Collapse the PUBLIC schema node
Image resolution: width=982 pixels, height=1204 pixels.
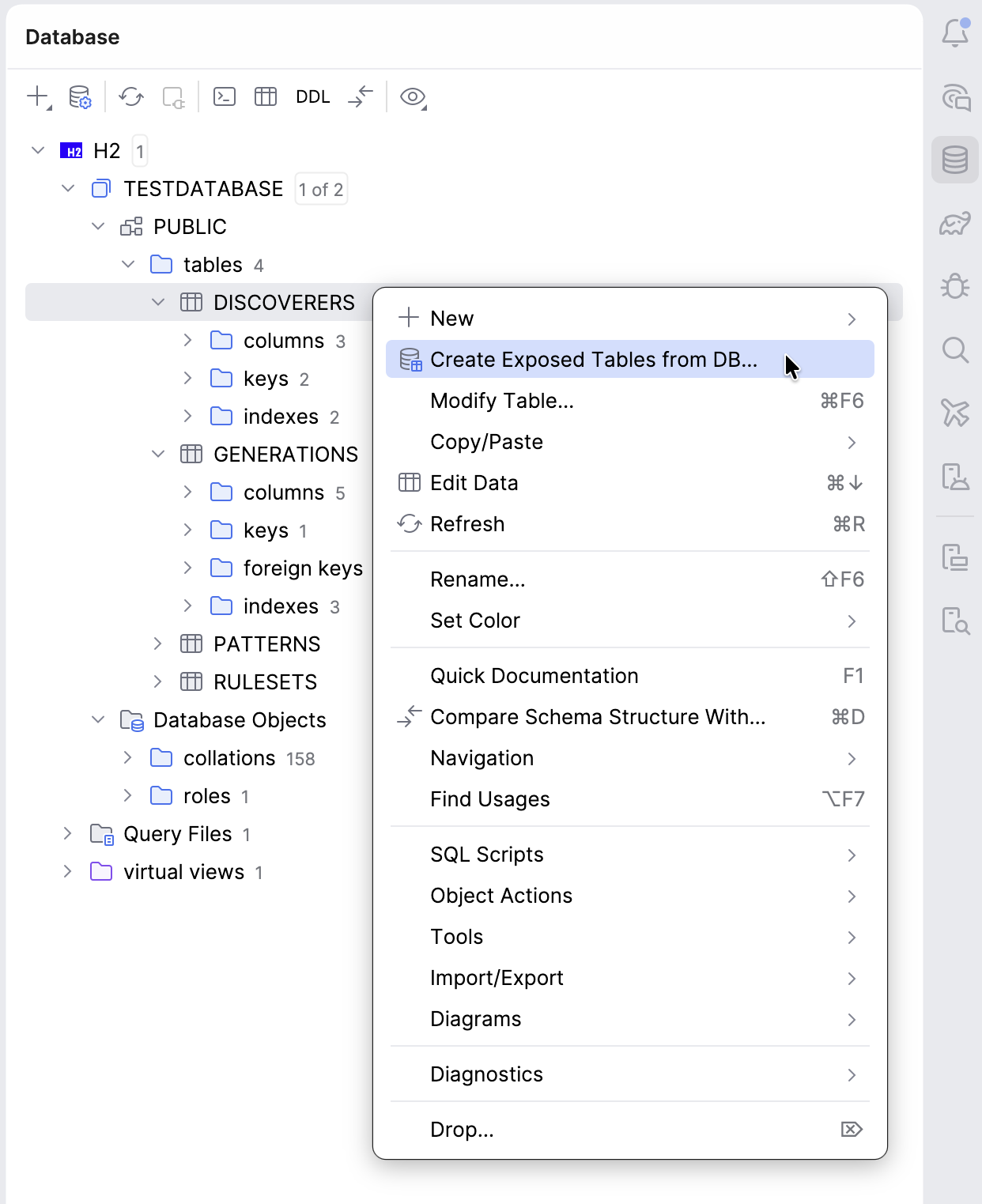point(98,226)
